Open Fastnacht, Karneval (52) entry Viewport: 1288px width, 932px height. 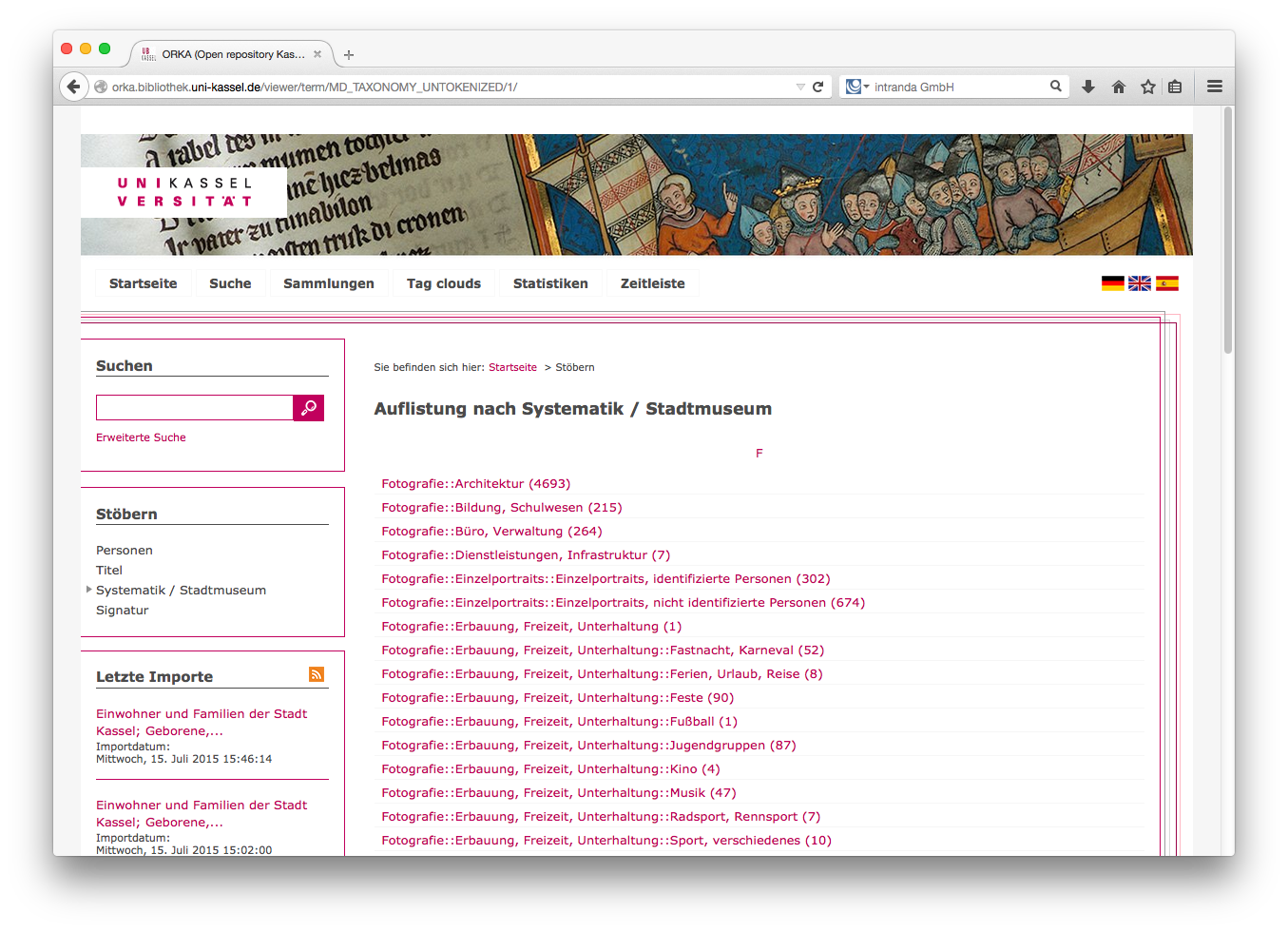(x=603, y=650)
